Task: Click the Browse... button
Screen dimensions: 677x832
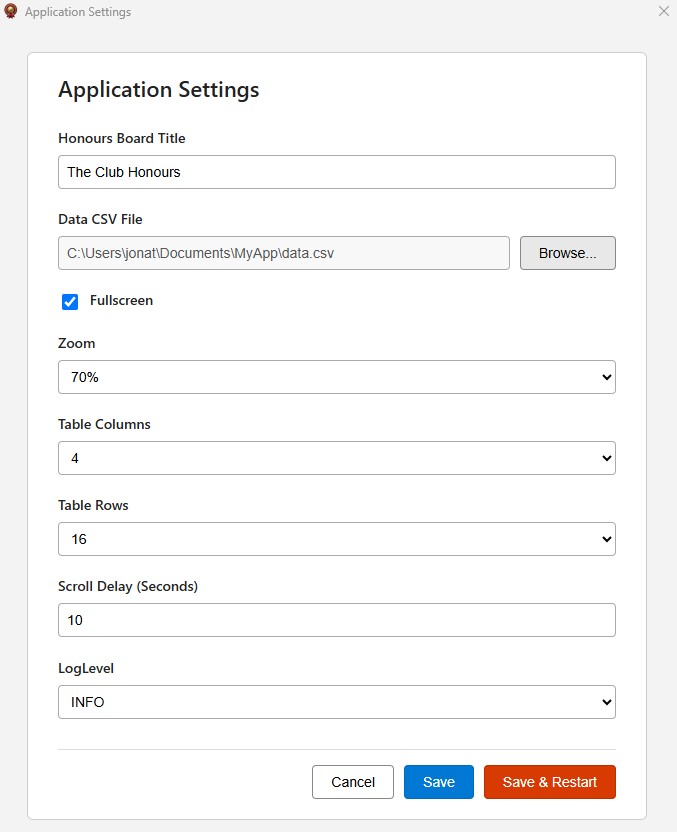Action: click(x=568, y=253)
